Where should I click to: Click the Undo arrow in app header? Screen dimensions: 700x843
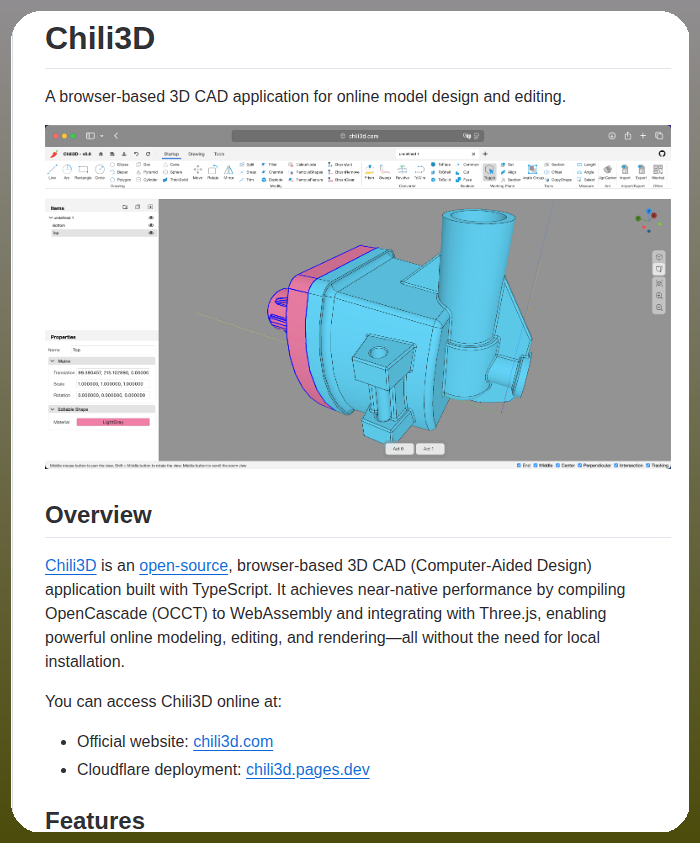136,154
